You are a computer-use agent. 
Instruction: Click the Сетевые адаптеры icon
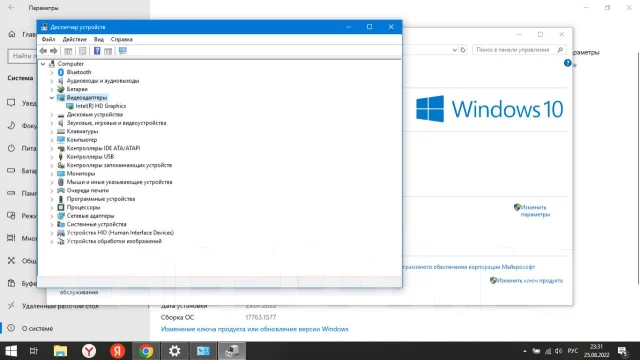(61, 216)
